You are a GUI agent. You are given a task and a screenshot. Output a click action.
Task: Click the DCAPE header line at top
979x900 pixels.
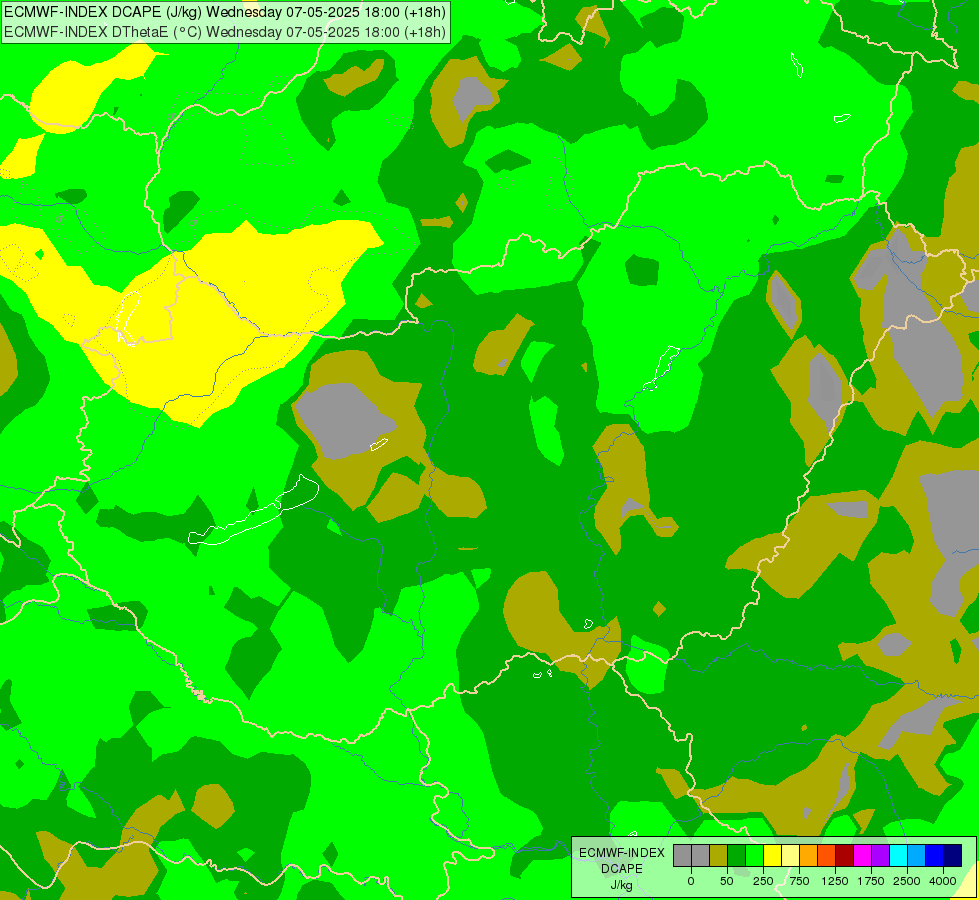pyautogui.click(x=225, y=12)
